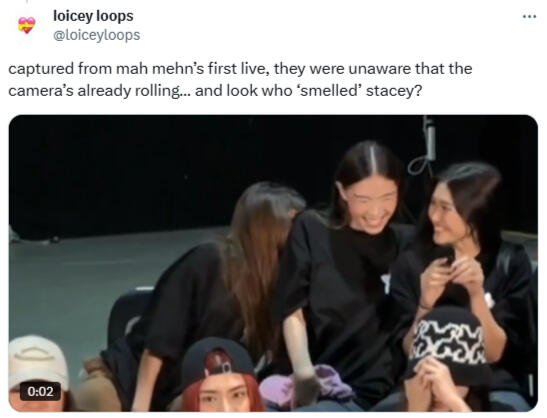This screenshot has height=418, width=547.
Task: Click the beige cap in video corner
Action: pyautogui.click(x=38, y=358)
